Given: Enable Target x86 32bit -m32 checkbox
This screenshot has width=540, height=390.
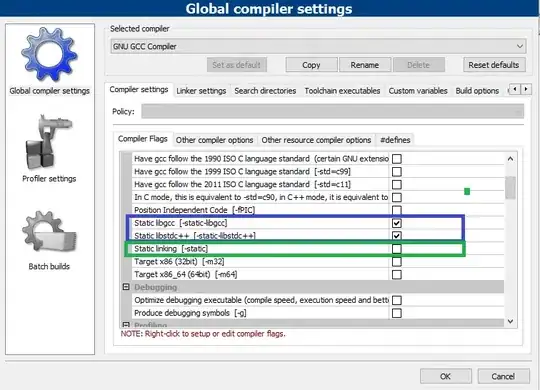Looking at the screenshot, I should click(x=397, y=262).
